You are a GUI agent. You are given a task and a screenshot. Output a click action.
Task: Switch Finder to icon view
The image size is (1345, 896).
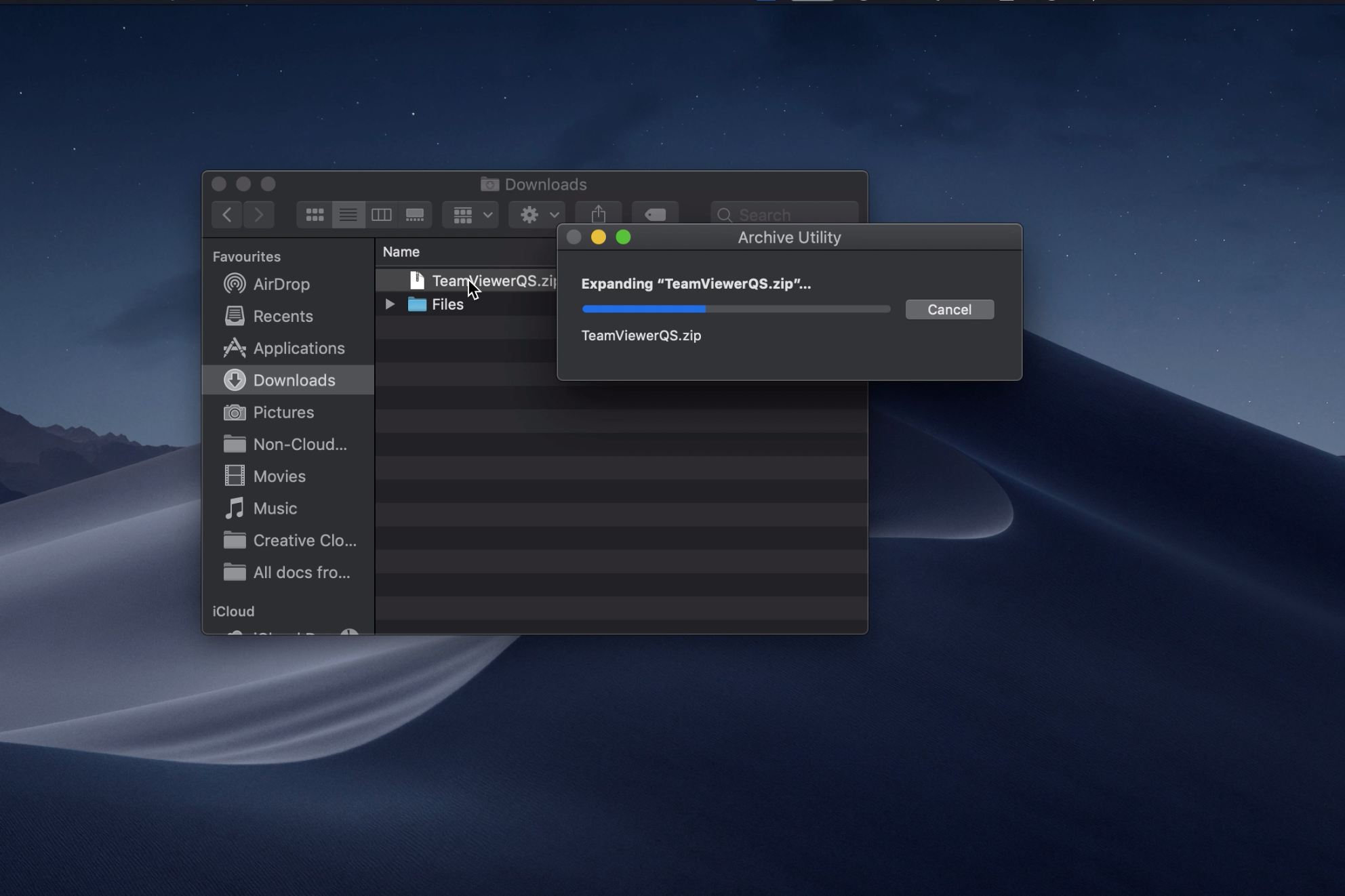315,215
